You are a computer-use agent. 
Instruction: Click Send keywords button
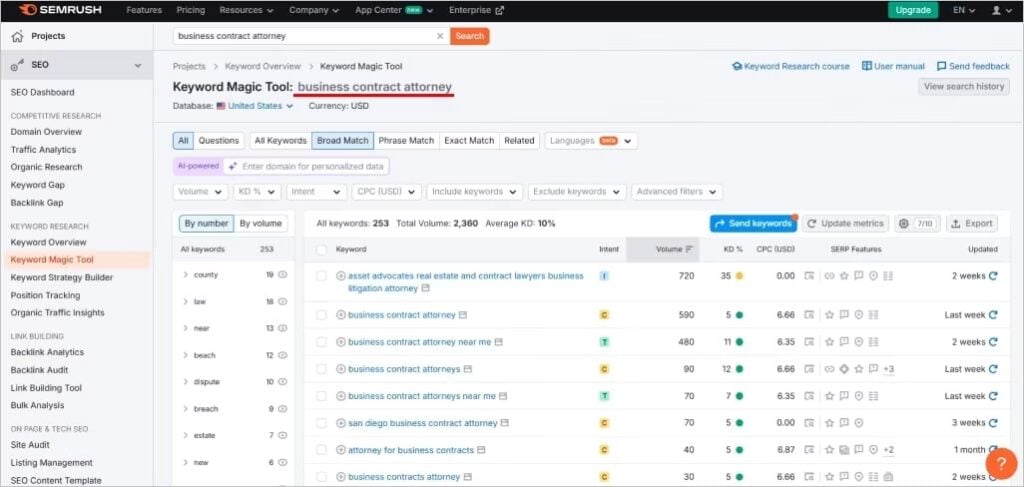click(x=754, y=223)
